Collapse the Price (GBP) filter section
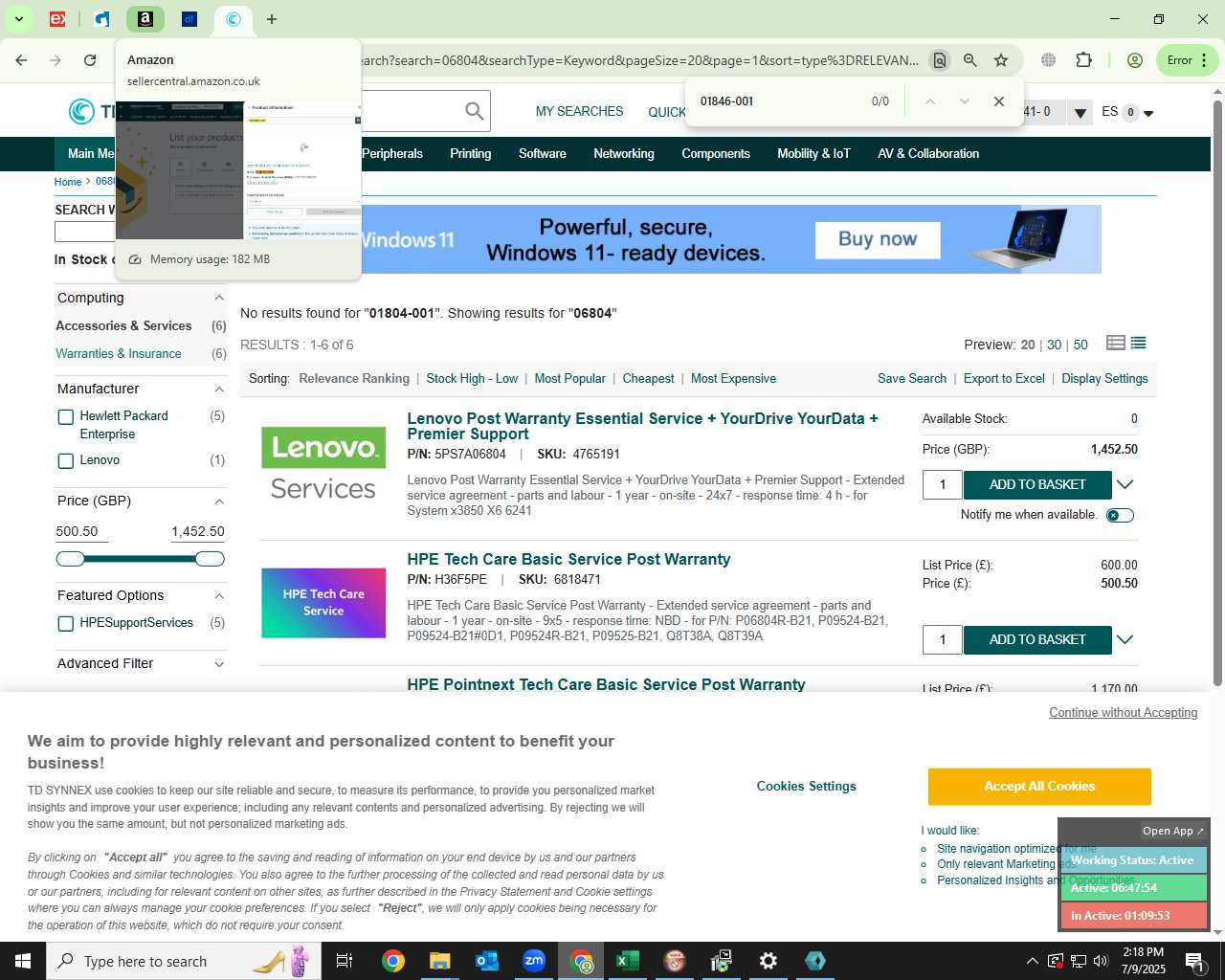This screenshot has width=1225, height=980. click(219, 501)
